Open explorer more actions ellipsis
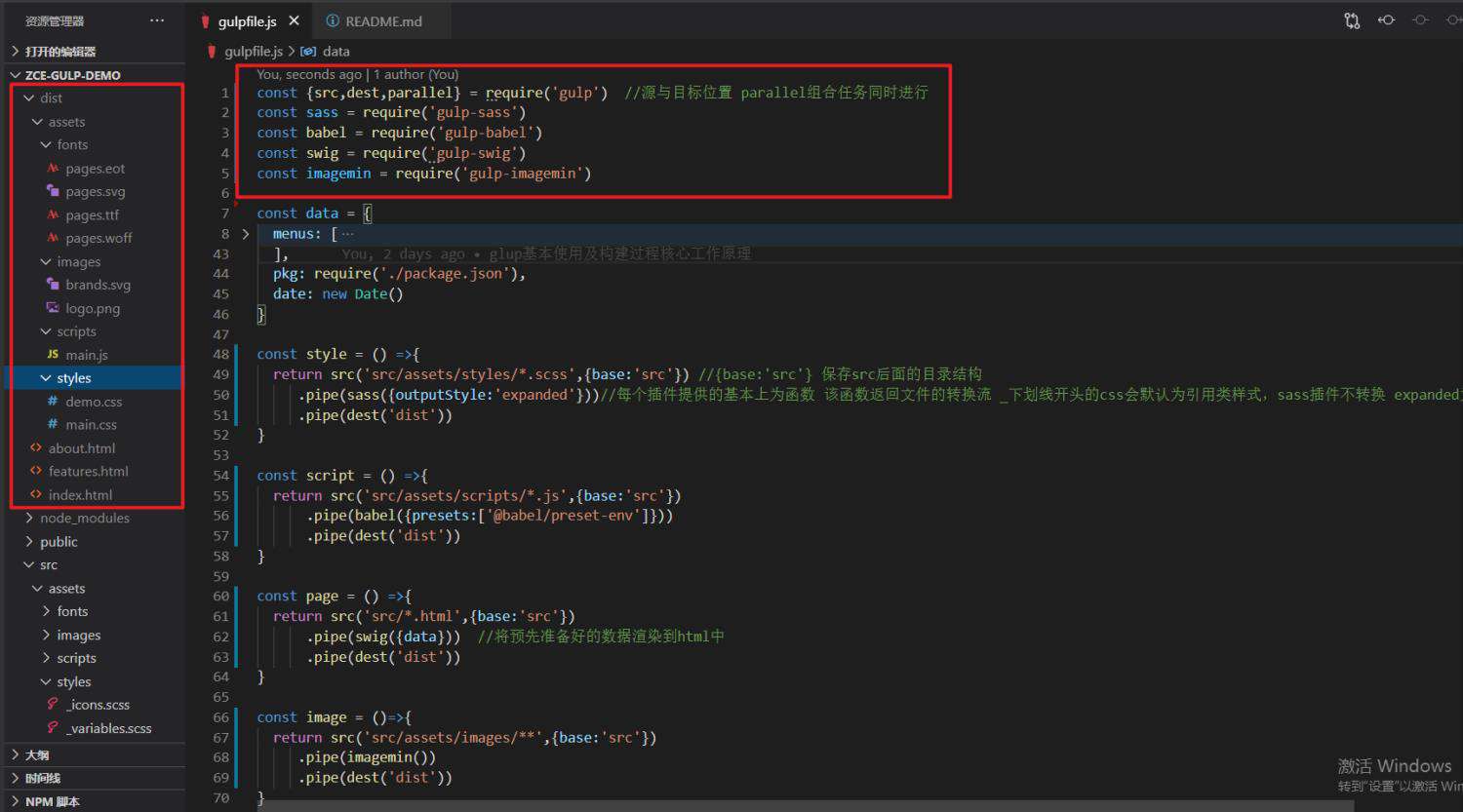This screenshot has width=1463, height=812. click(x=157, y=20)
